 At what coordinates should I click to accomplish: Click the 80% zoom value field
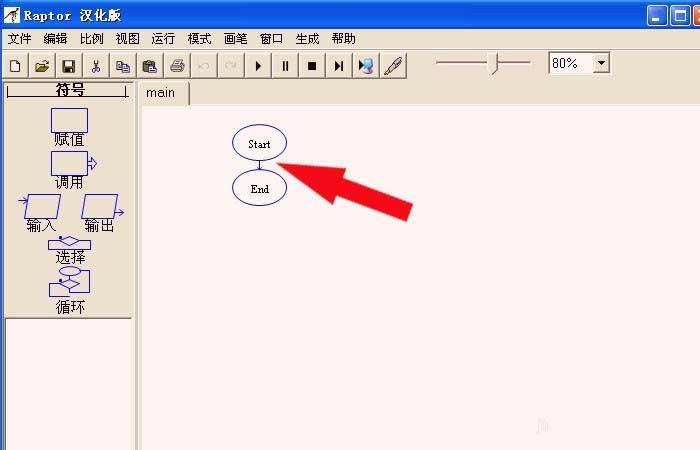tap(571, 63)
